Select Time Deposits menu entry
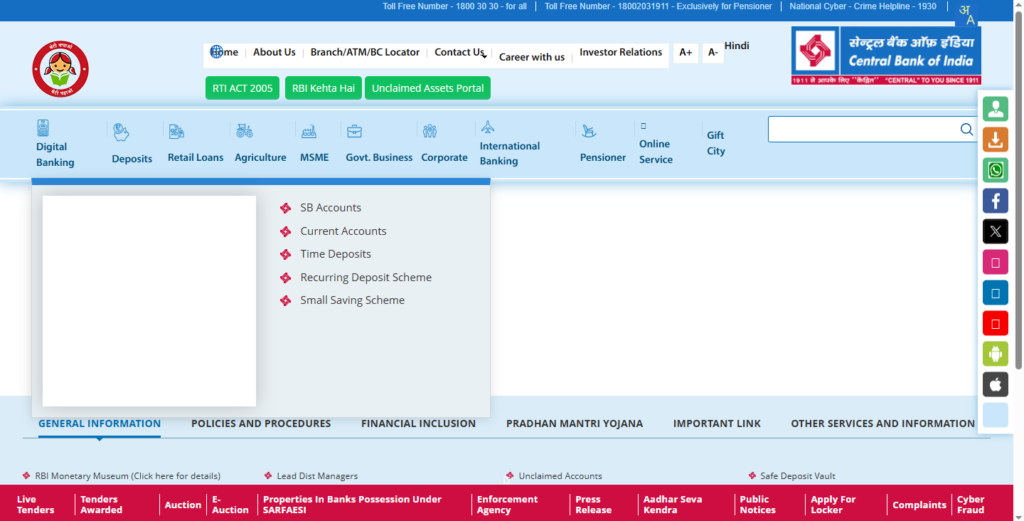Image resolution: width=1024 pixels, height=521 pixels. click(x=335, y=254)
